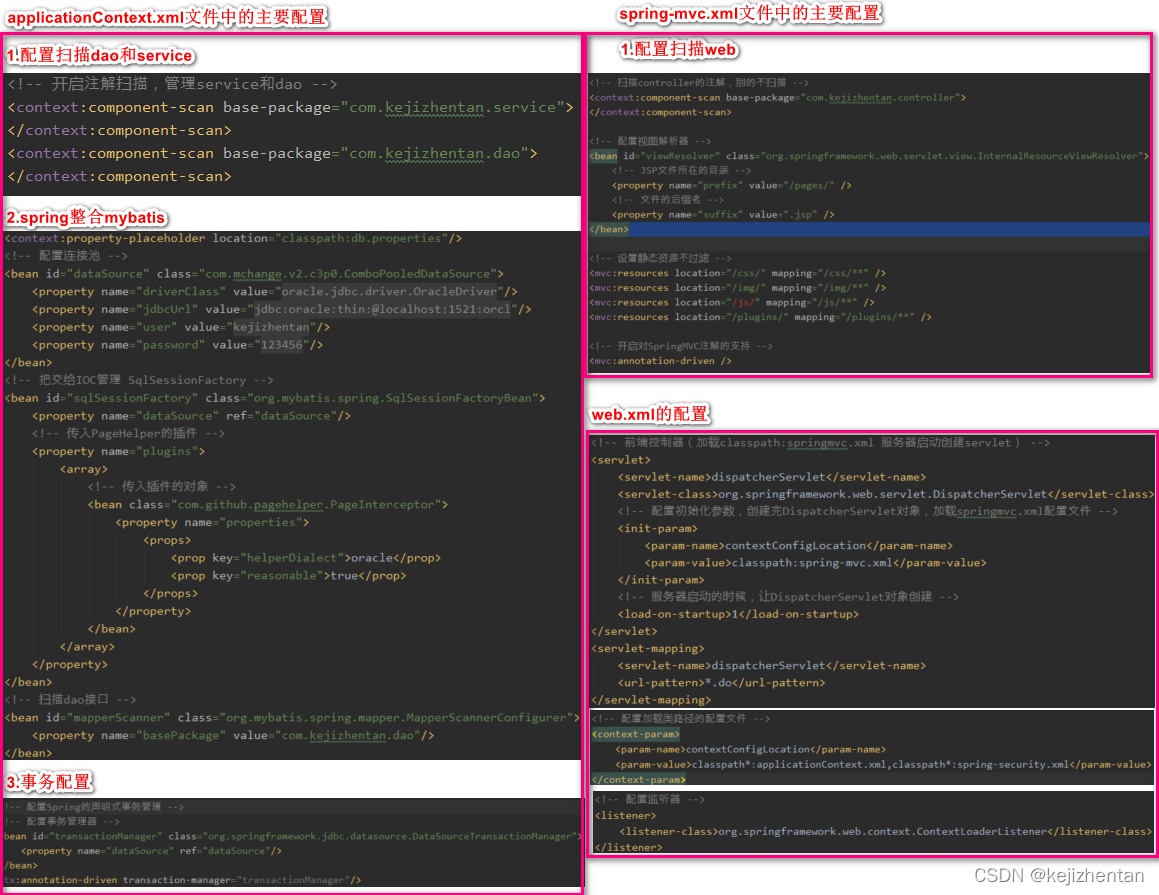Click the sqlSessionFactory bean line
This screenshot has width=1159, height=895.
pyautogui.click(x=275, y=398)
